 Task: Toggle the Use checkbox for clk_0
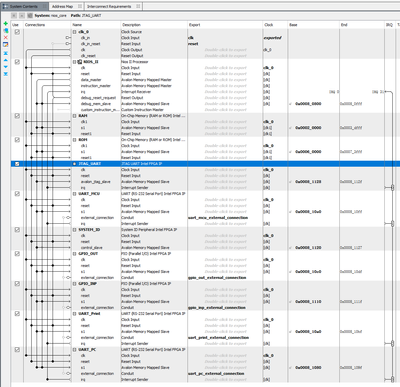click(x=17, y=32)
